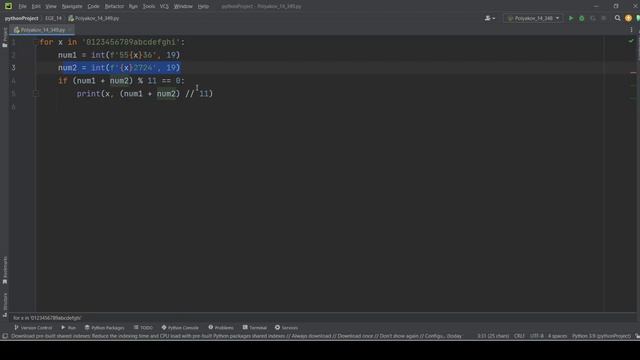Open the Project tool window sidebar tab

pos(5,38)
